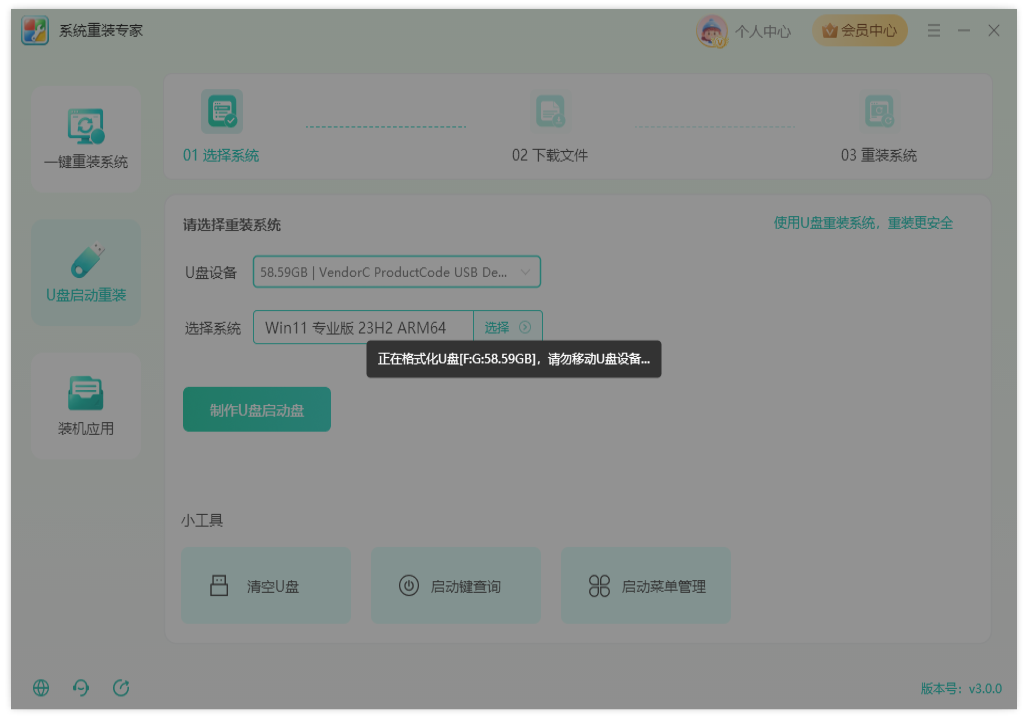The image size is (1024, 726).
Task: Click the 03 重装系统 step icon
Action: [879, 112]
